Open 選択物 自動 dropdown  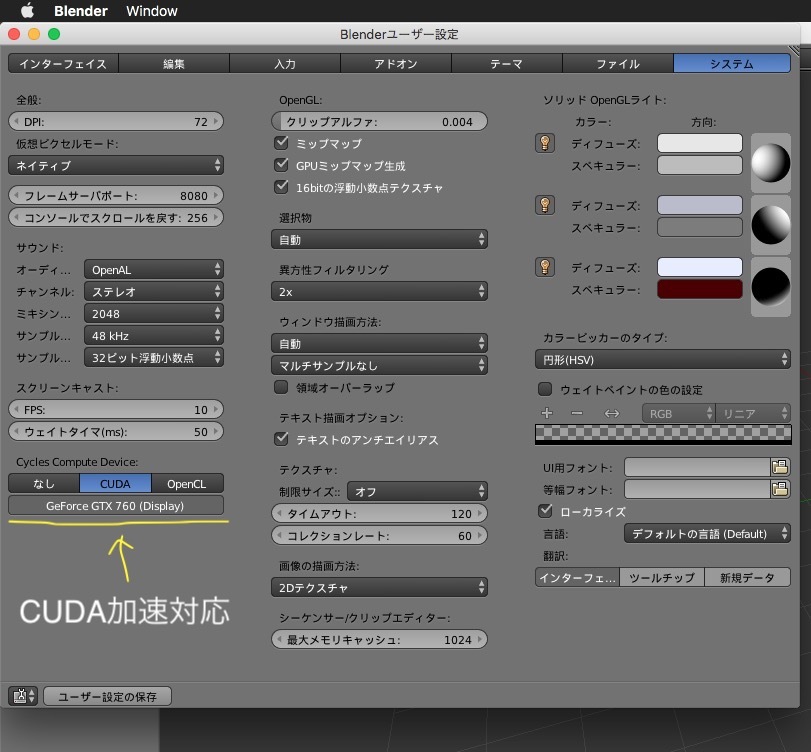coord(379,239)
